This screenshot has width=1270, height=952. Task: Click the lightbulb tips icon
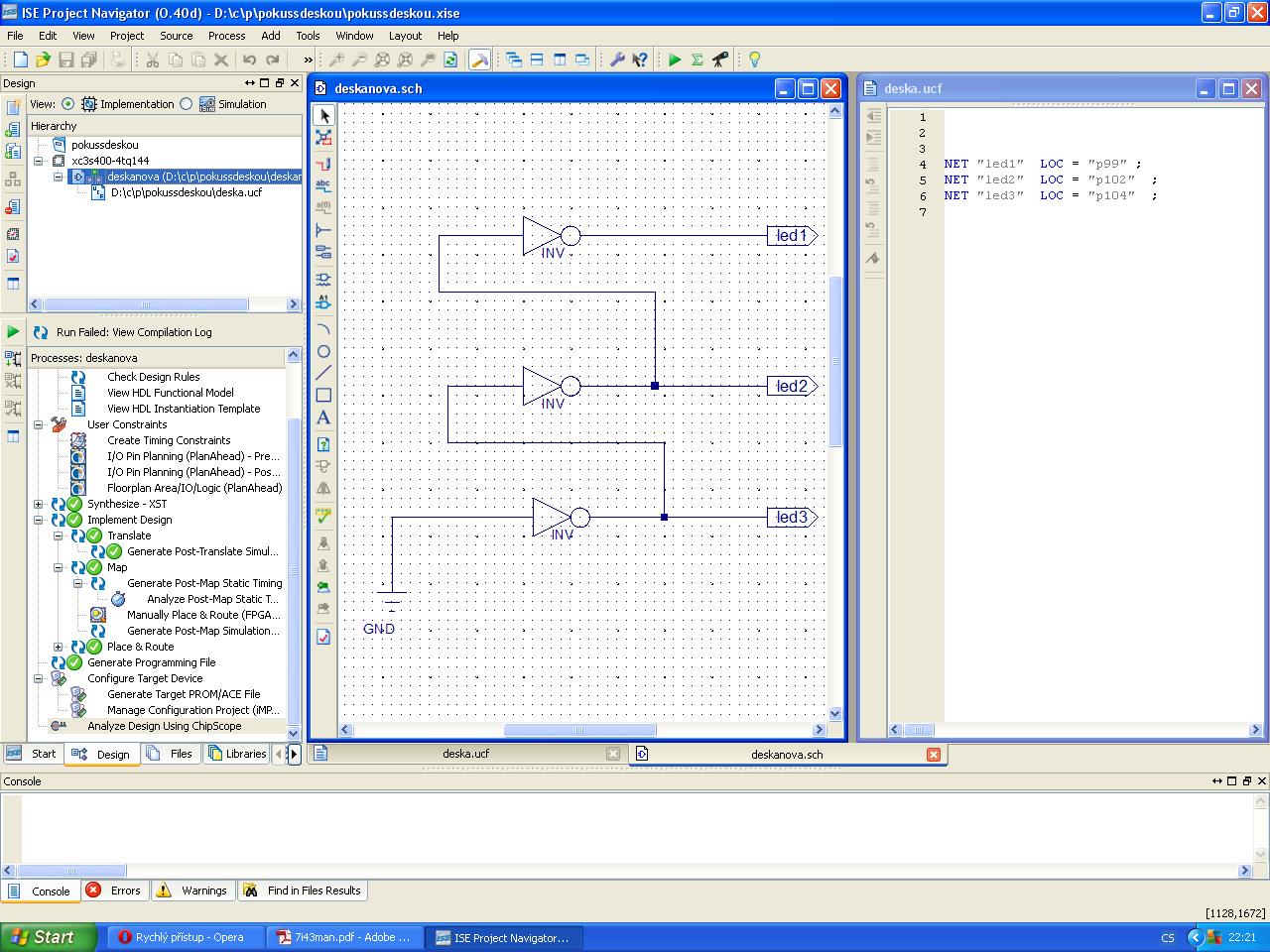click(x=754, y=59)
